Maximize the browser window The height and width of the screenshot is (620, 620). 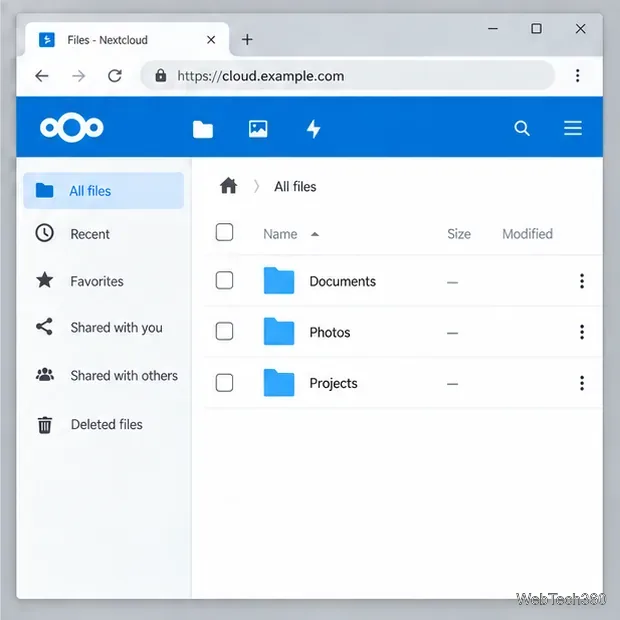(x=536, y=28)
